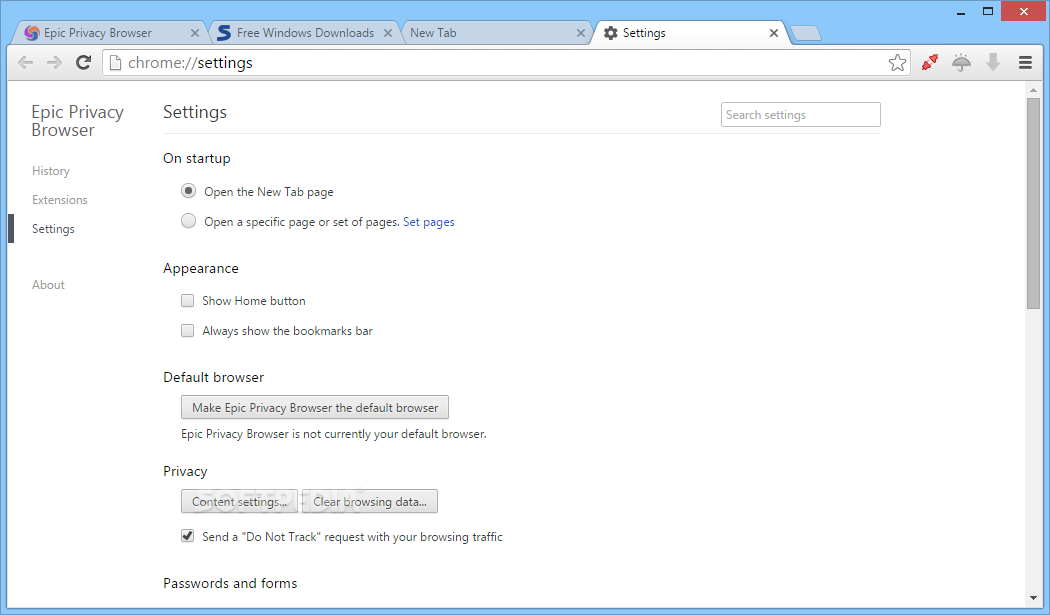Screen dimensions: 1050x615
Task: Click the scrollbar down arrow
Action: point(1033,598)
